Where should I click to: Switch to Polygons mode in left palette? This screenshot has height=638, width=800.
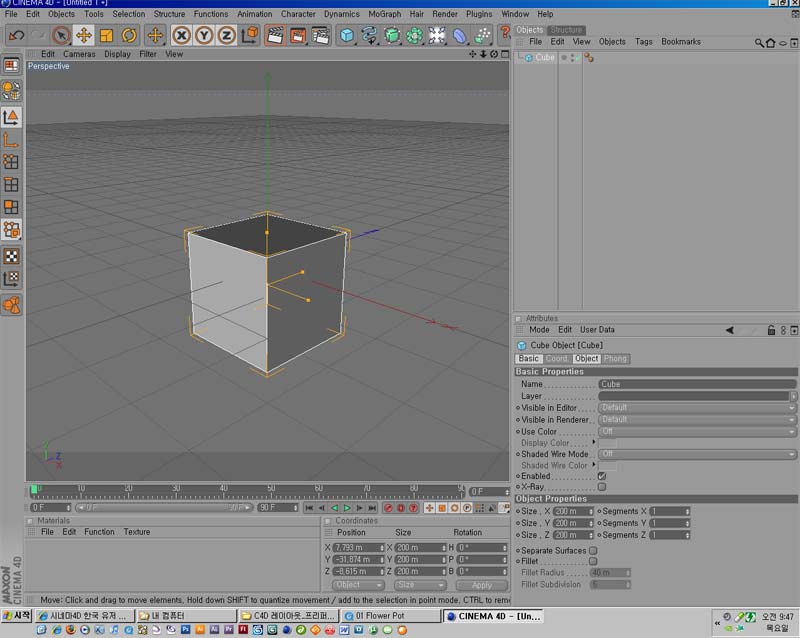coord(11,207)
